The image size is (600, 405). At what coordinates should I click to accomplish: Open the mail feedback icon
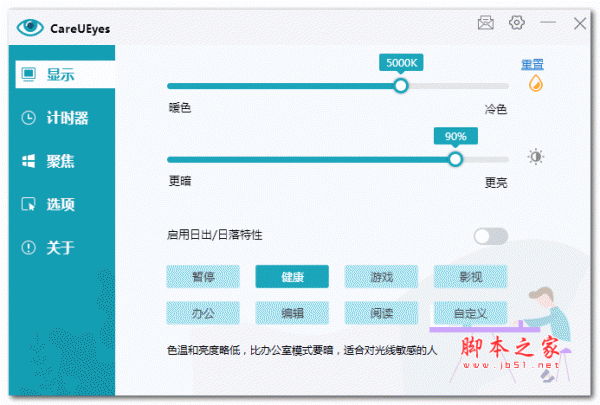pos(486,23)
